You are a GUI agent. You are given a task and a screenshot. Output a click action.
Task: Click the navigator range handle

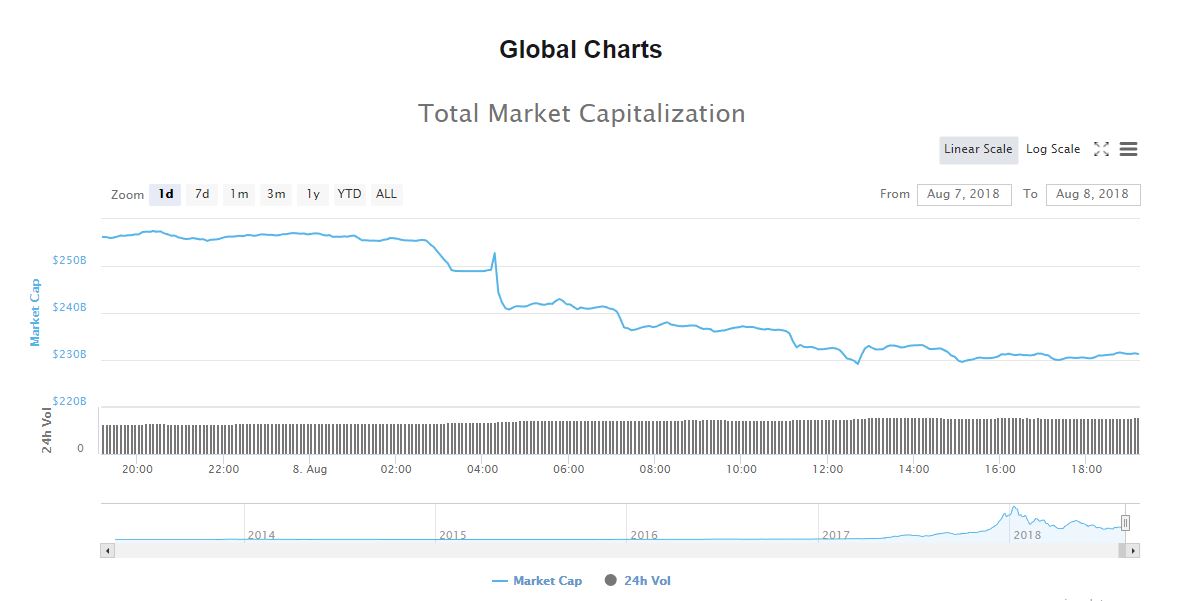1125,522
